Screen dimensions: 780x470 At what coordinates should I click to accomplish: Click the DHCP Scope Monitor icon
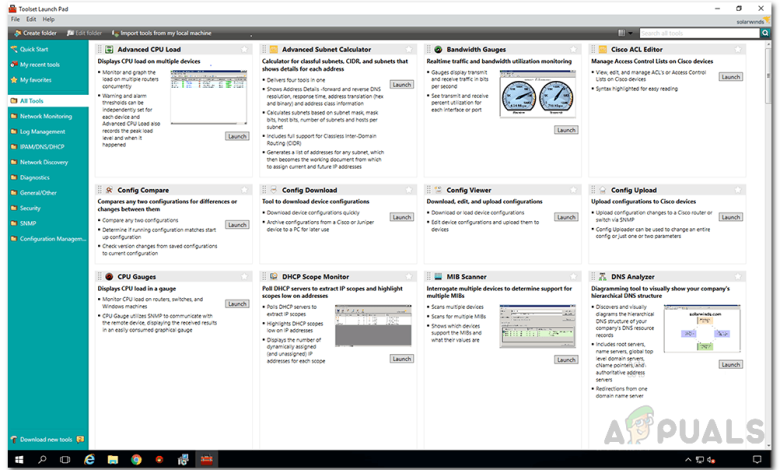coord(274,277)
